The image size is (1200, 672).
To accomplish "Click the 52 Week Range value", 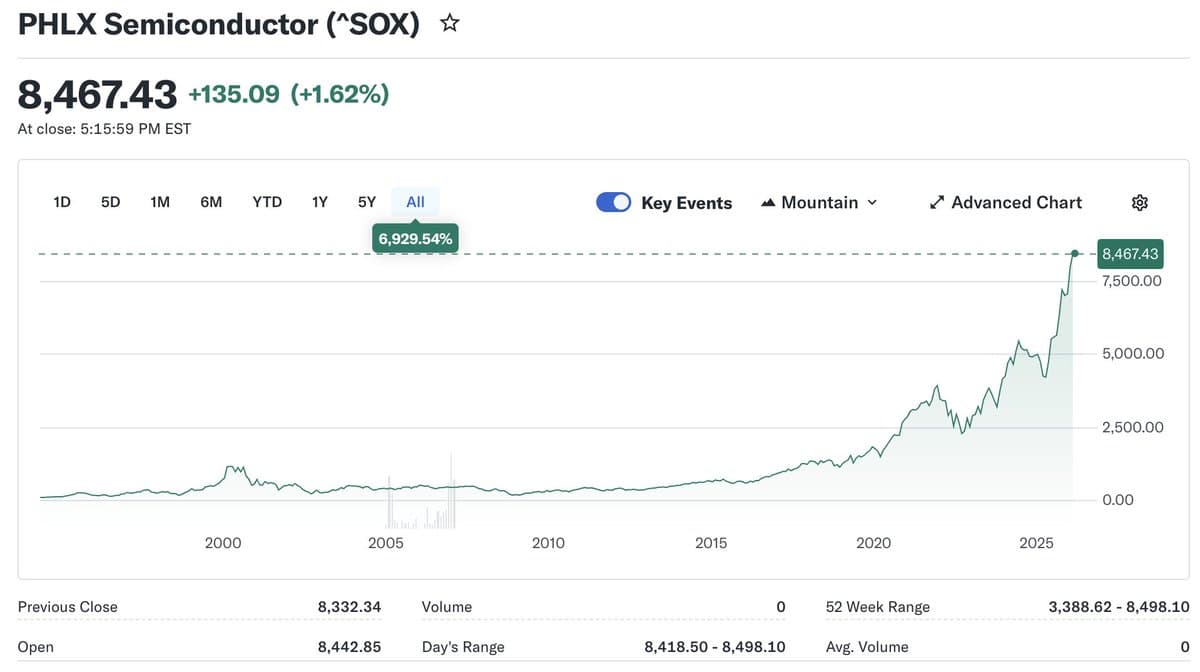I will (1119, 606).
